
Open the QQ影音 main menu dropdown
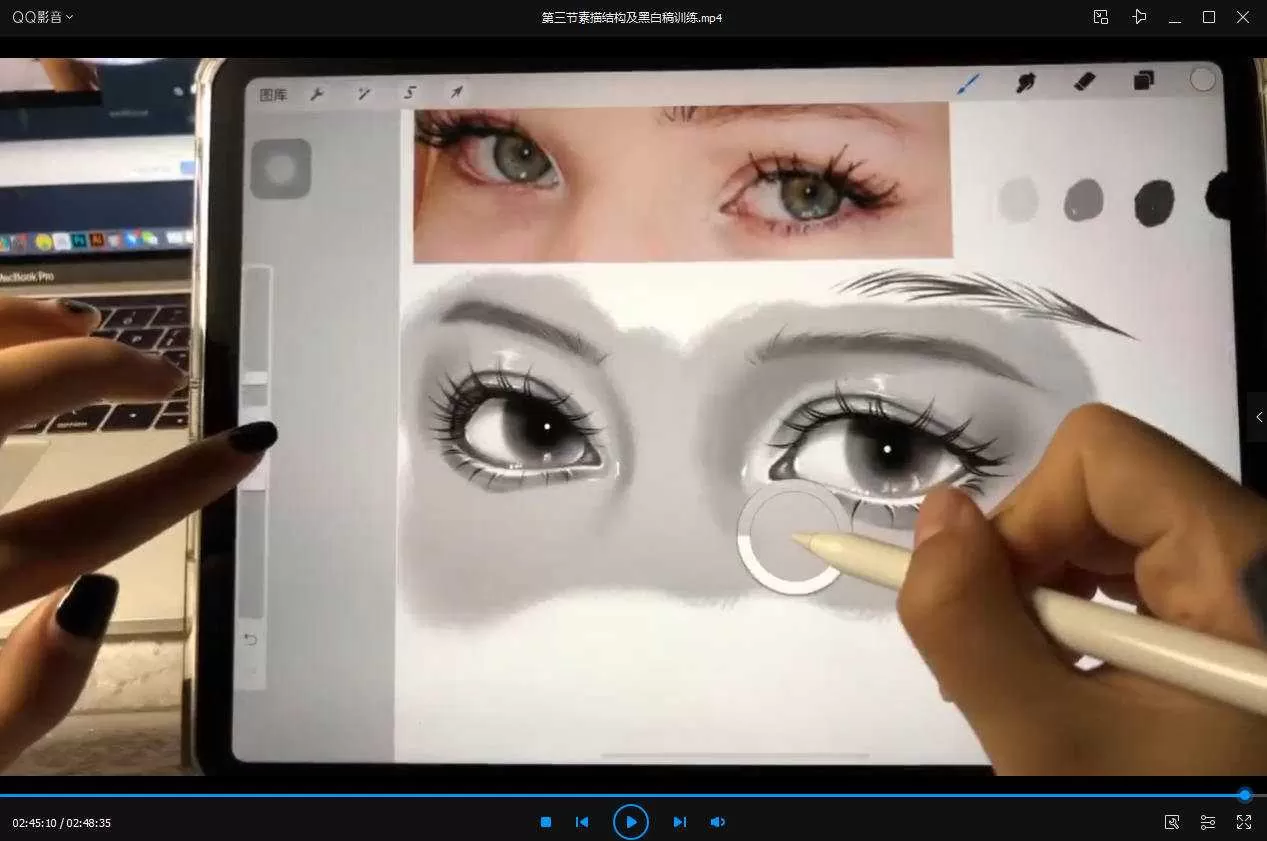pos(42,17)
